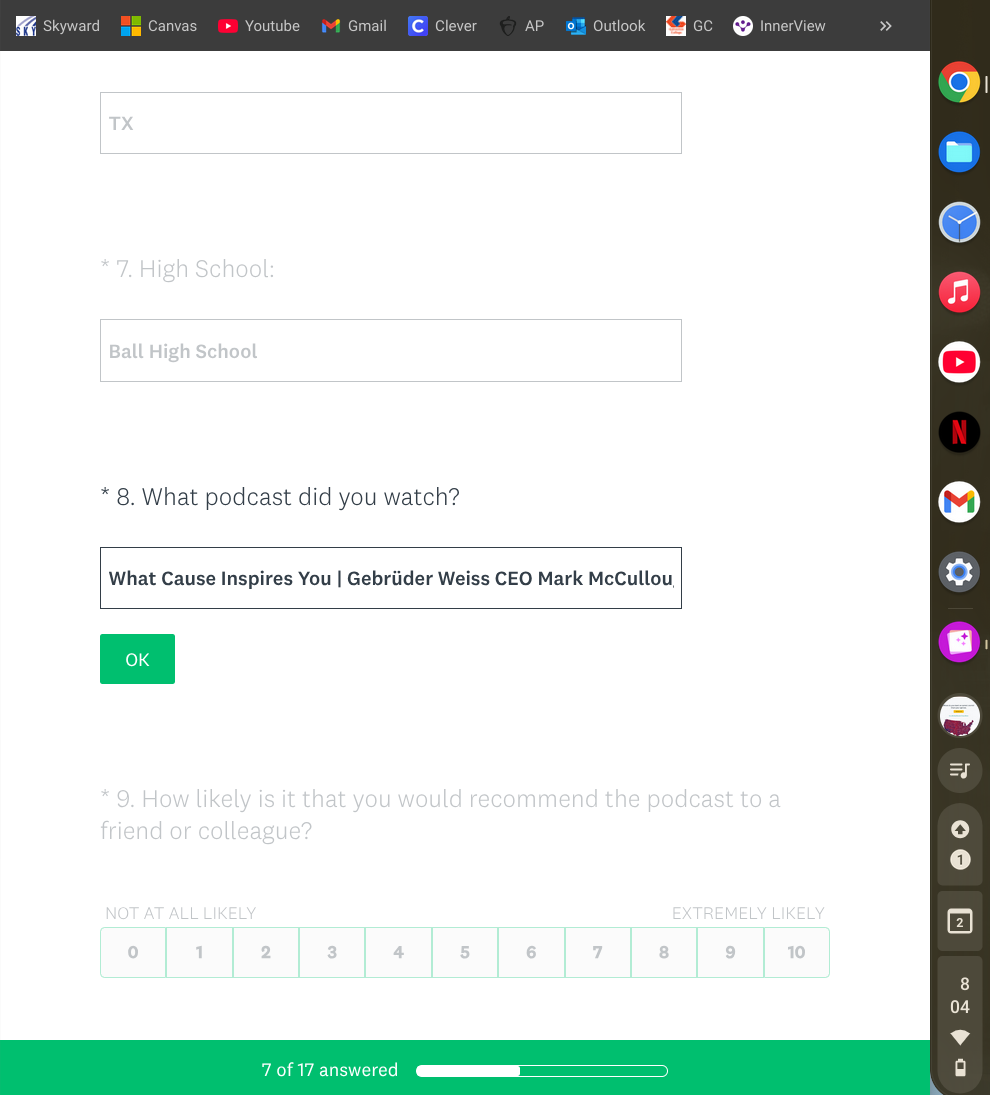Screen dimensions: 990x1095
Task: Select rating 10 for recommendation
Action: [796, 952]
